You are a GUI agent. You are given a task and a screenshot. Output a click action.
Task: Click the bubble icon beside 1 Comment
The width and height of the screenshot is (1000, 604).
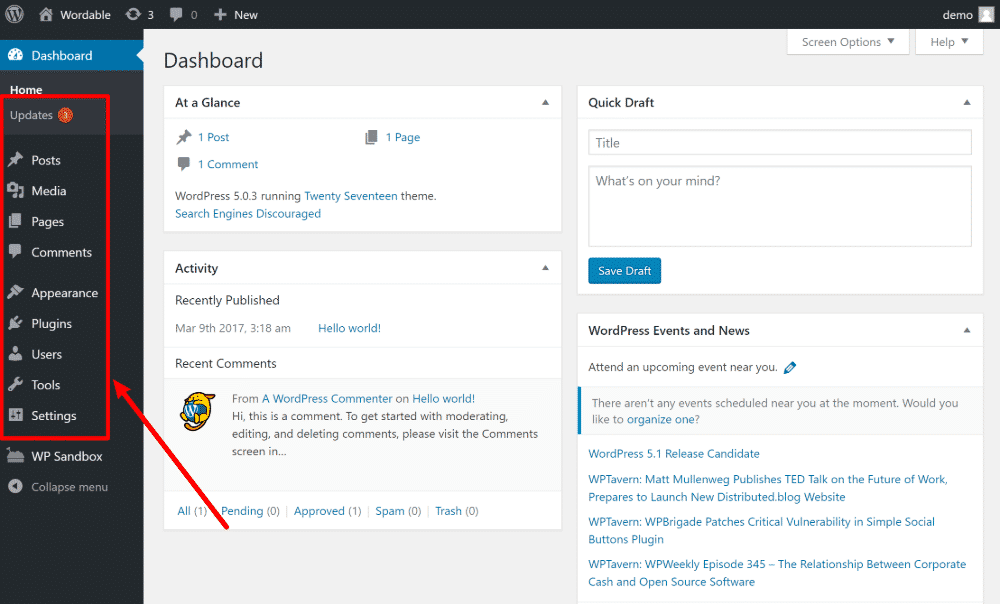[x=184, y=164]
